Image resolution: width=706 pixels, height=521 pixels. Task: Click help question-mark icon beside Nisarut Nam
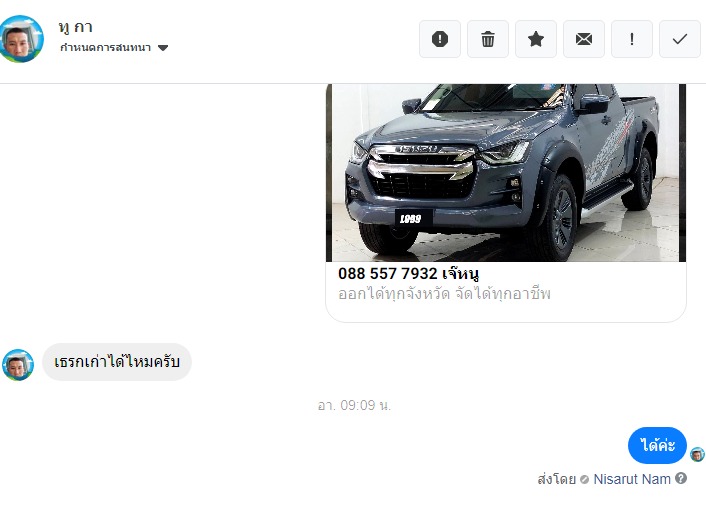point(681,478)
